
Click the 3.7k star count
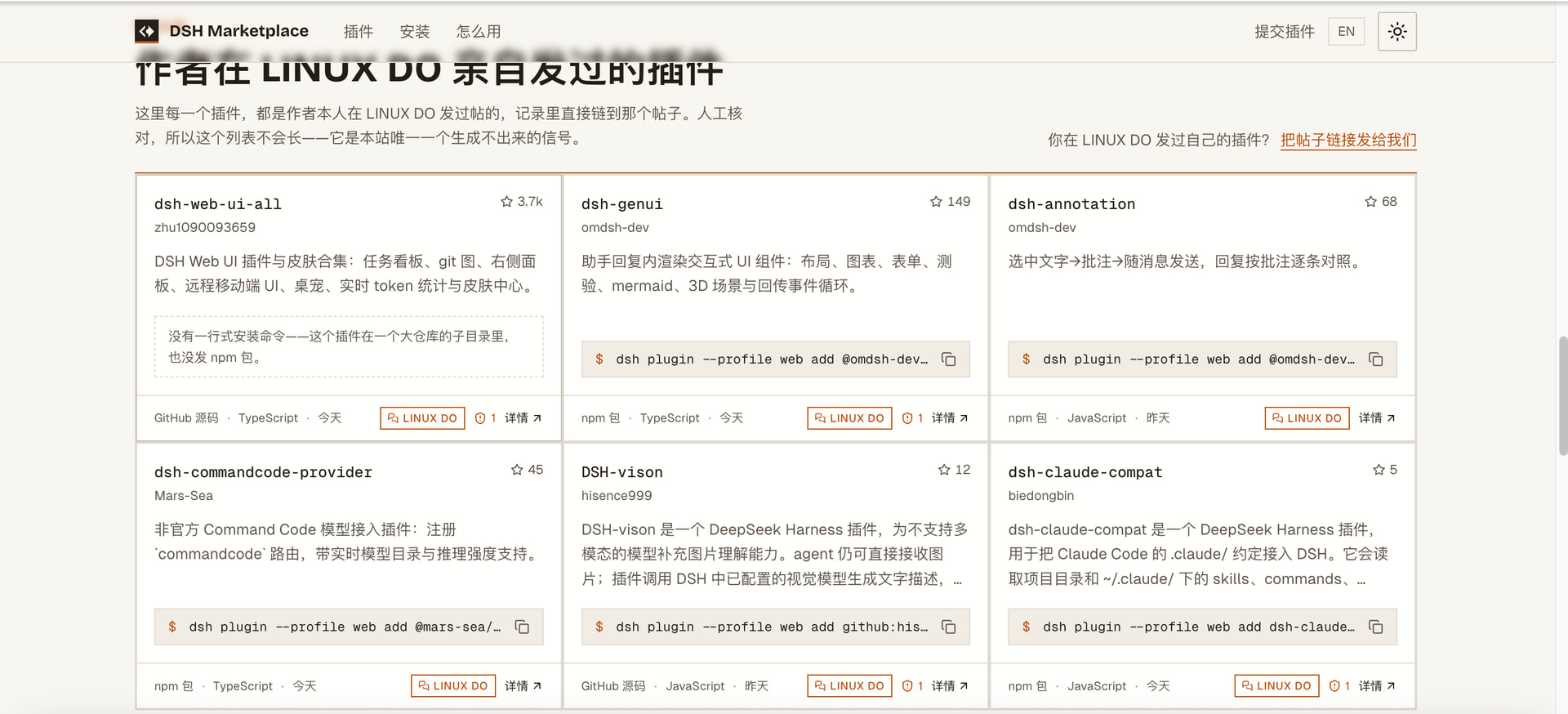[x=530, y=201]
